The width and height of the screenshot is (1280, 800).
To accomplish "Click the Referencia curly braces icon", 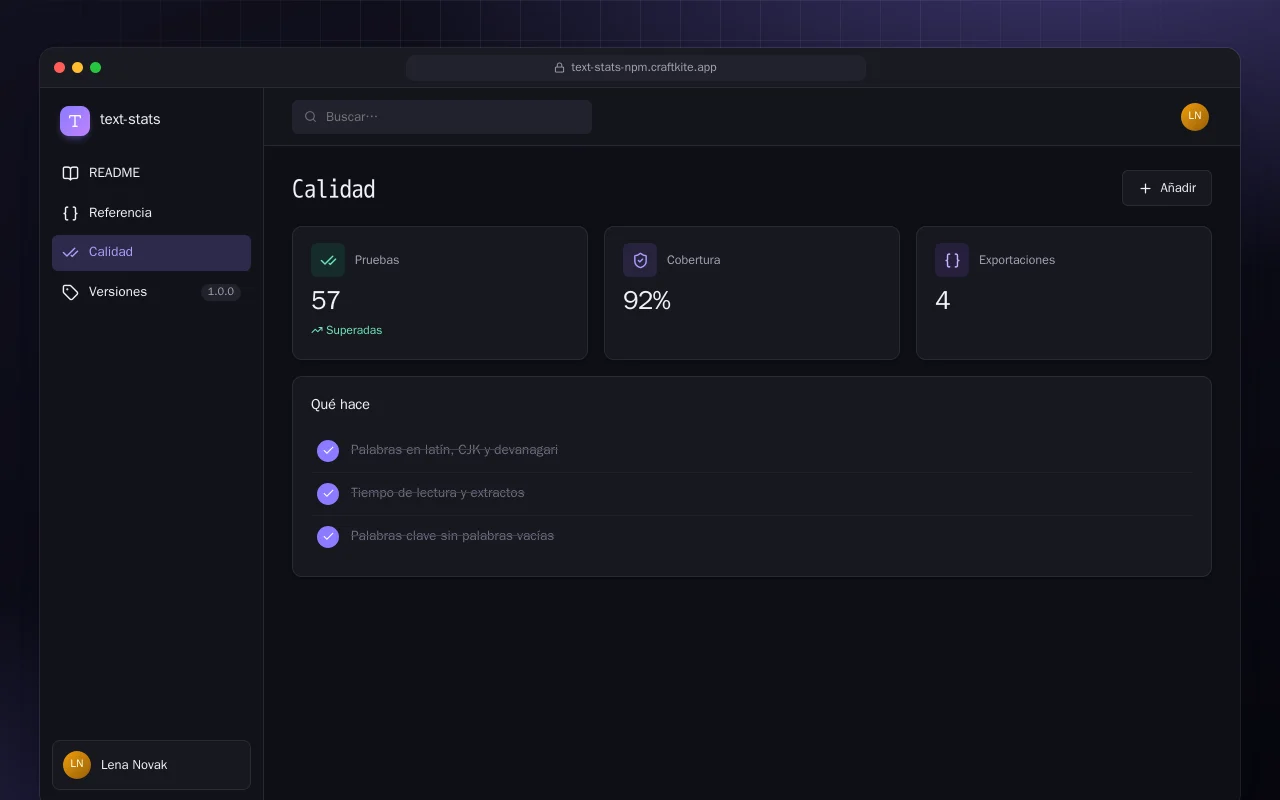I will 70,213.
